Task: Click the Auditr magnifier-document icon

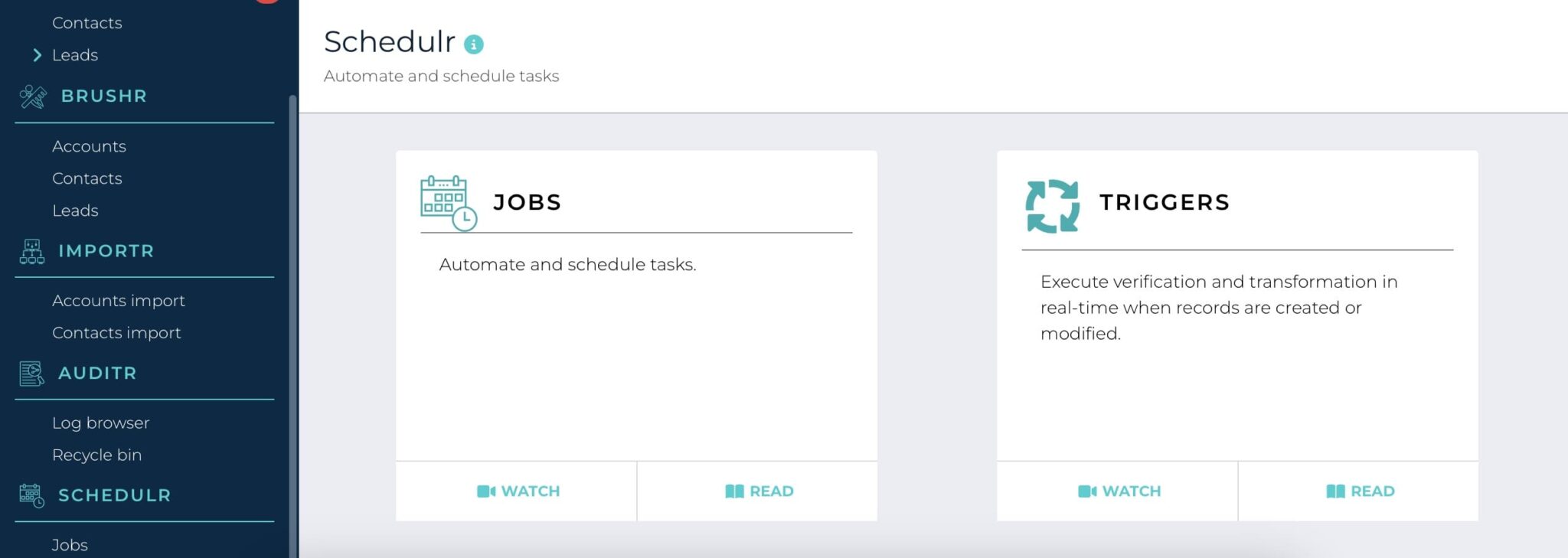Action: tap(30, 373)
